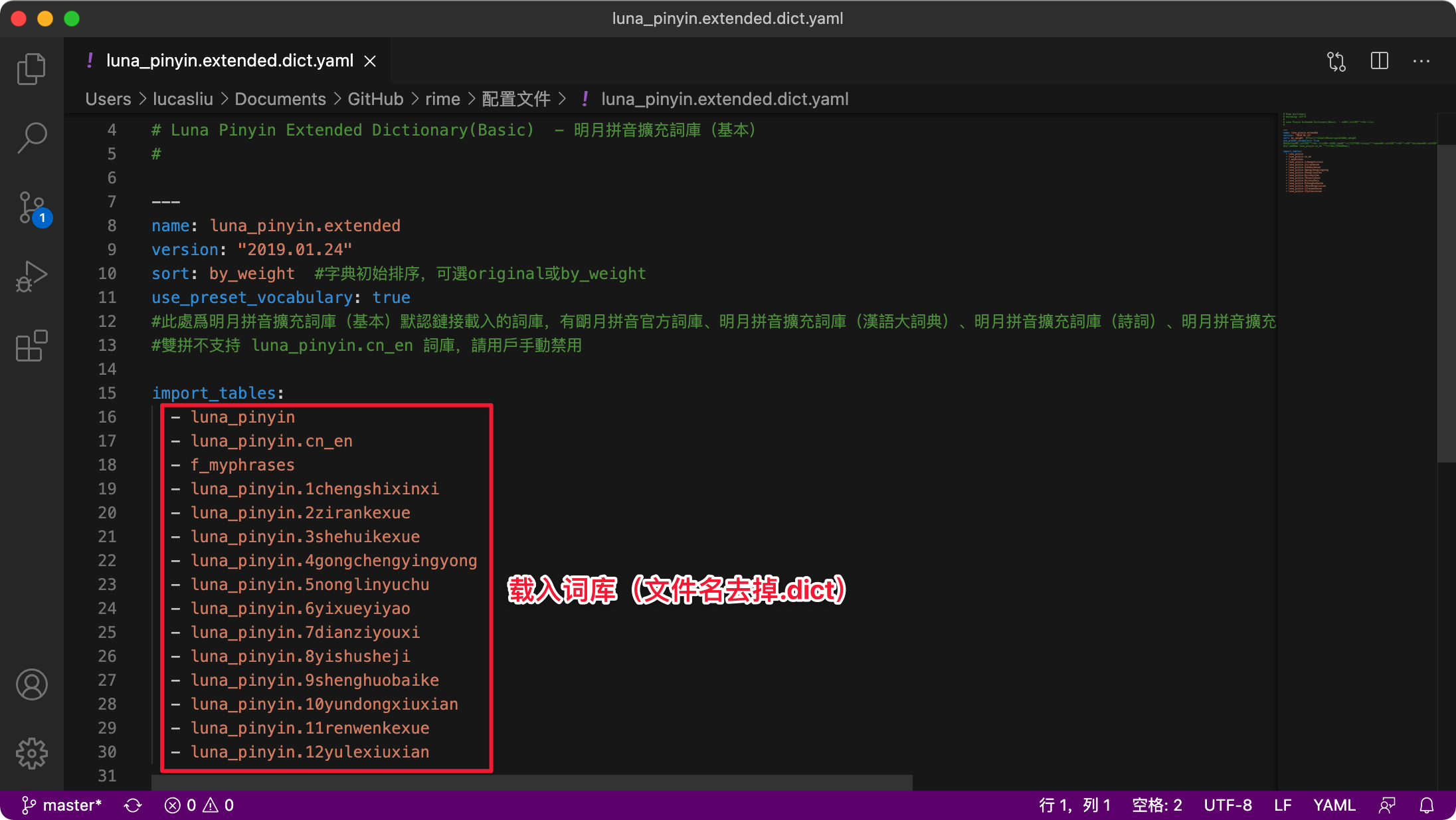Screen dimensions: 1456x820
Task: Click 'luna_pinyin.6yixueyiyao' entry
Action: pos(300,608)
